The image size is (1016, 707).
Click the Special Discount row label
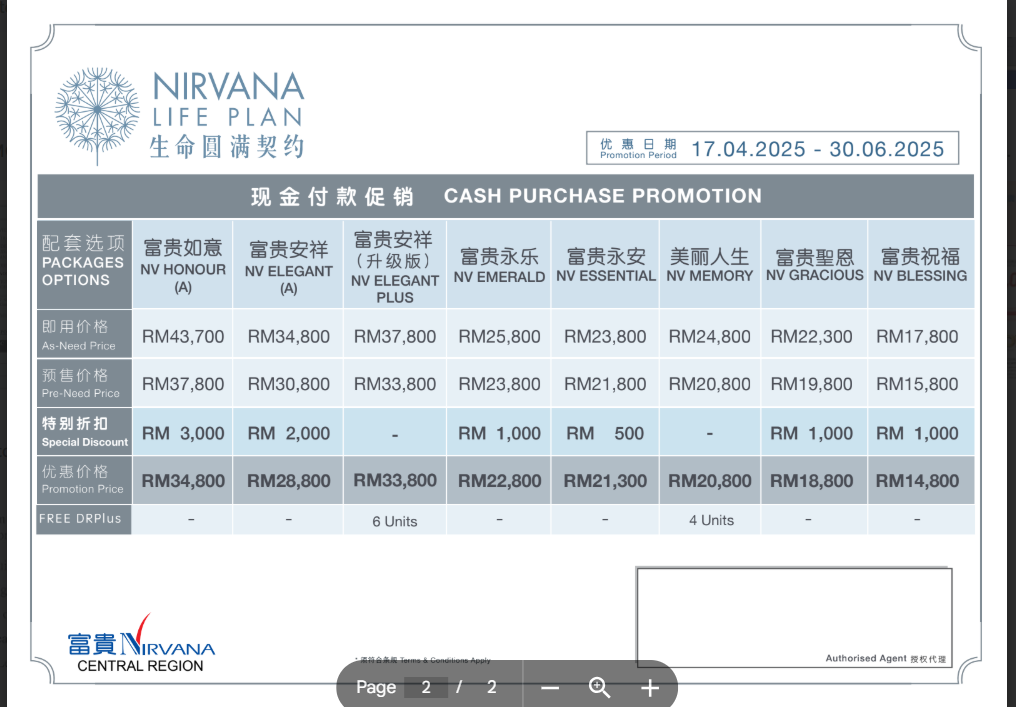[84, 432]
